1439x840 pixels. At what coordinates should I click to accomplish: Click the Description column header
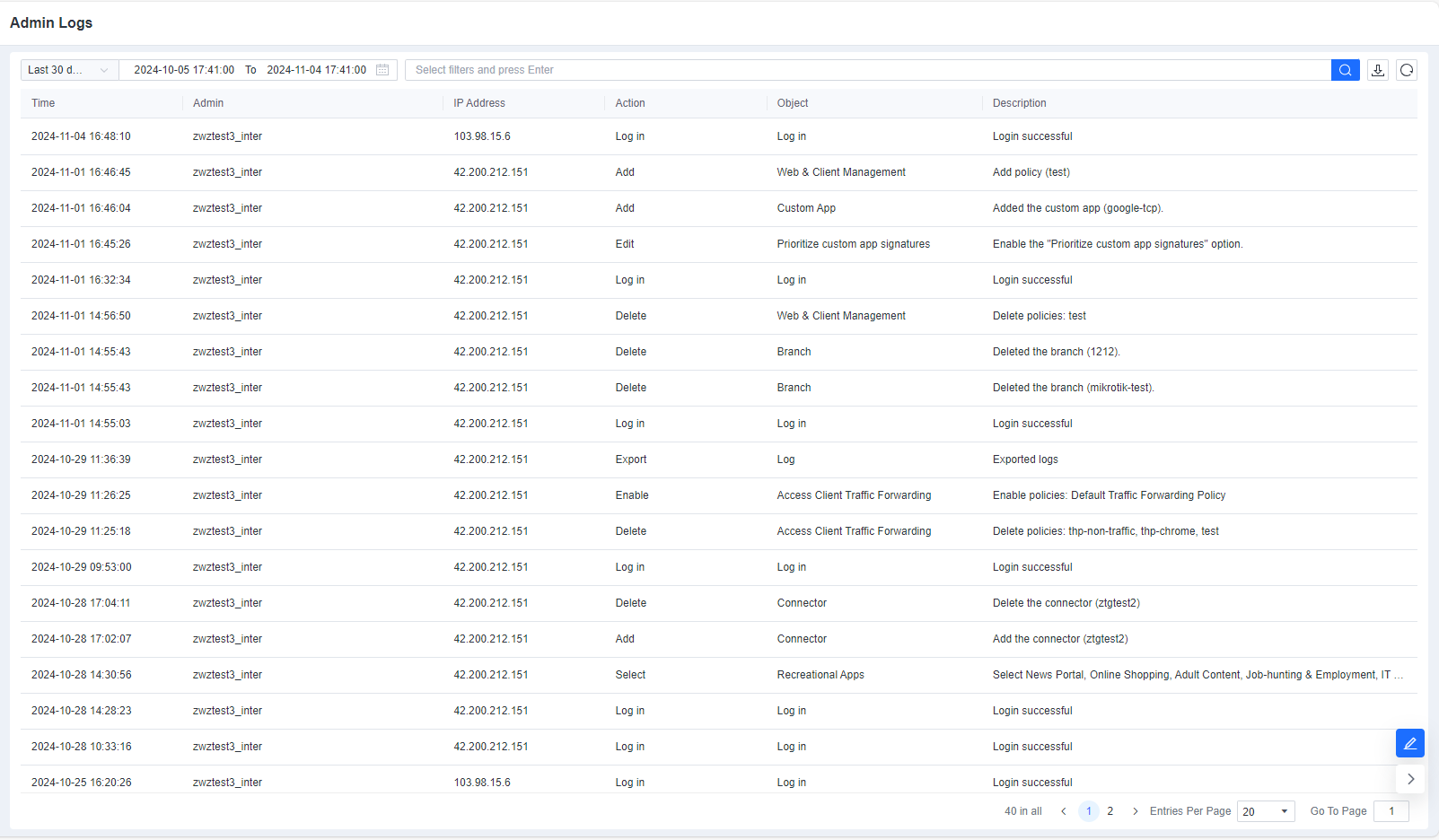click(1020, 103)
